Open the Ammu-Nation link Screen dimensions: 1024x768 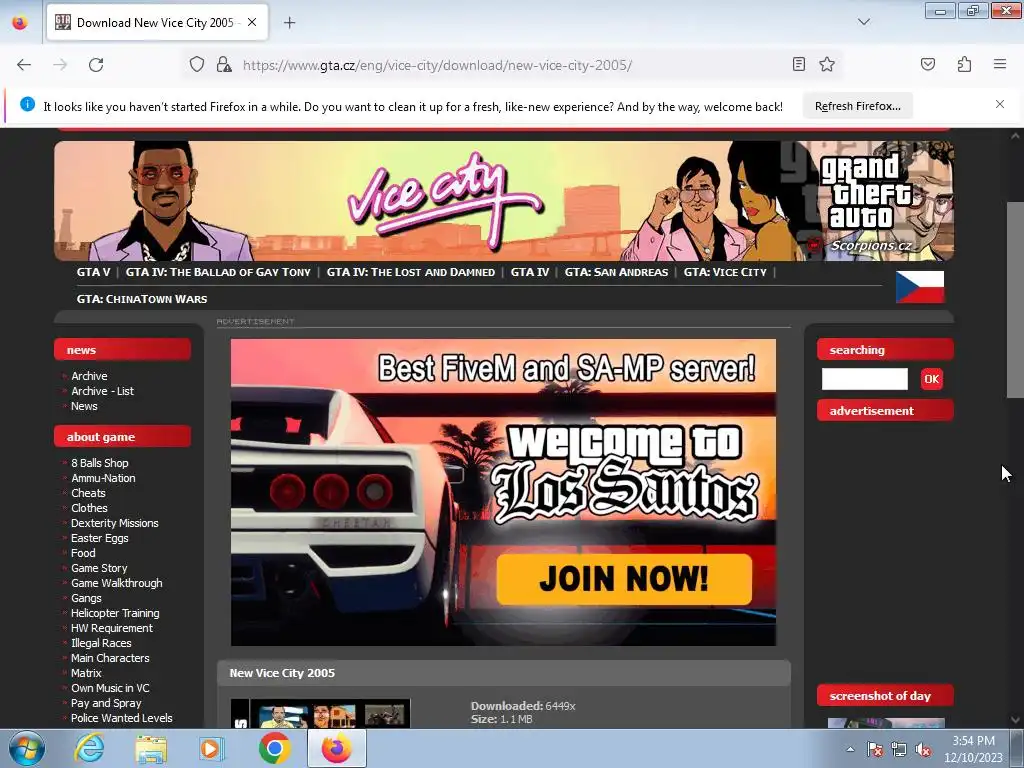[x=103, y=478]
